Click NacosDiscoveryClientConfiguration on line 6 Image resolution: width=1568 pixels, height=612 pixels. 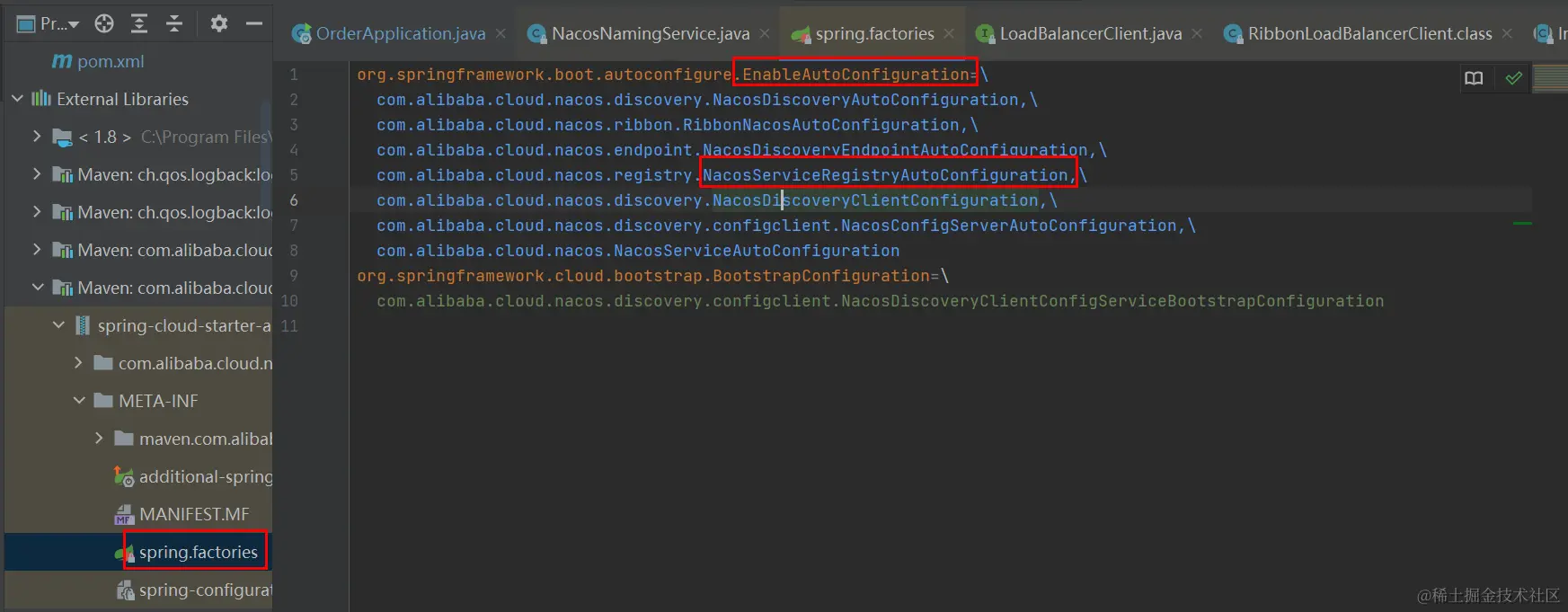tap(875, 200)
